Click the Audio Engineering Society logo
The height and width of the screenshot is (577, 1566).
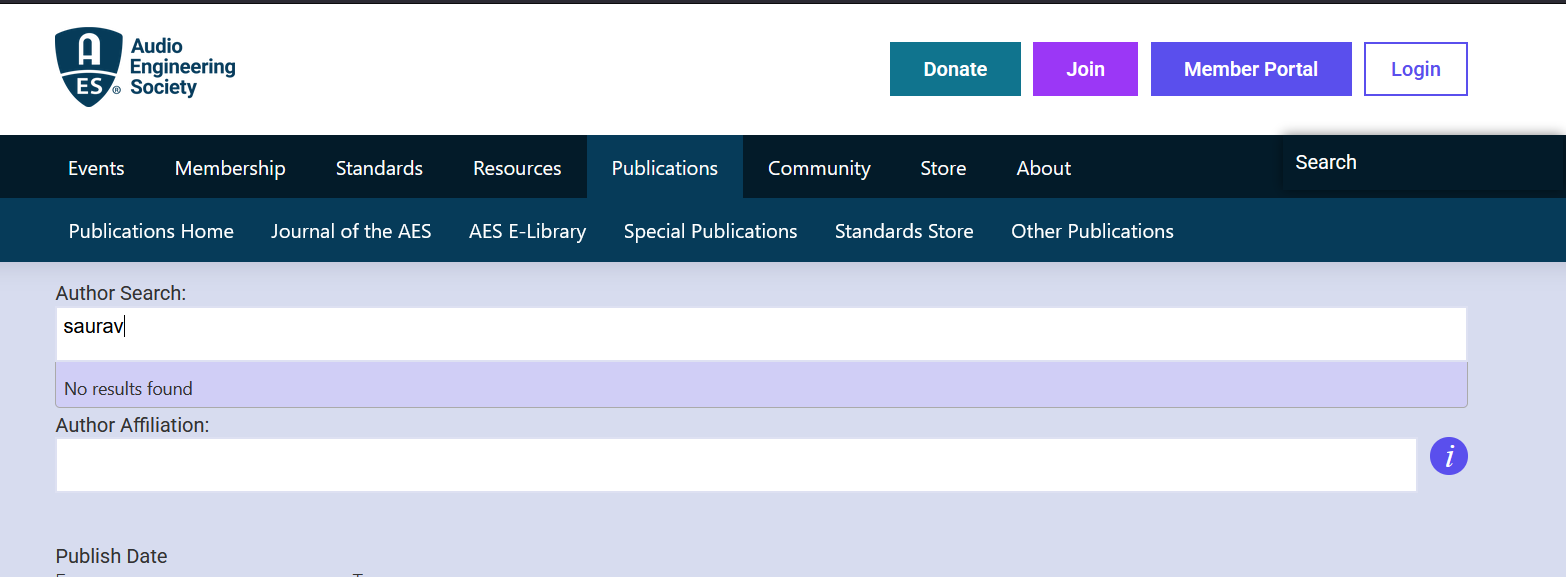coord(145,67)
